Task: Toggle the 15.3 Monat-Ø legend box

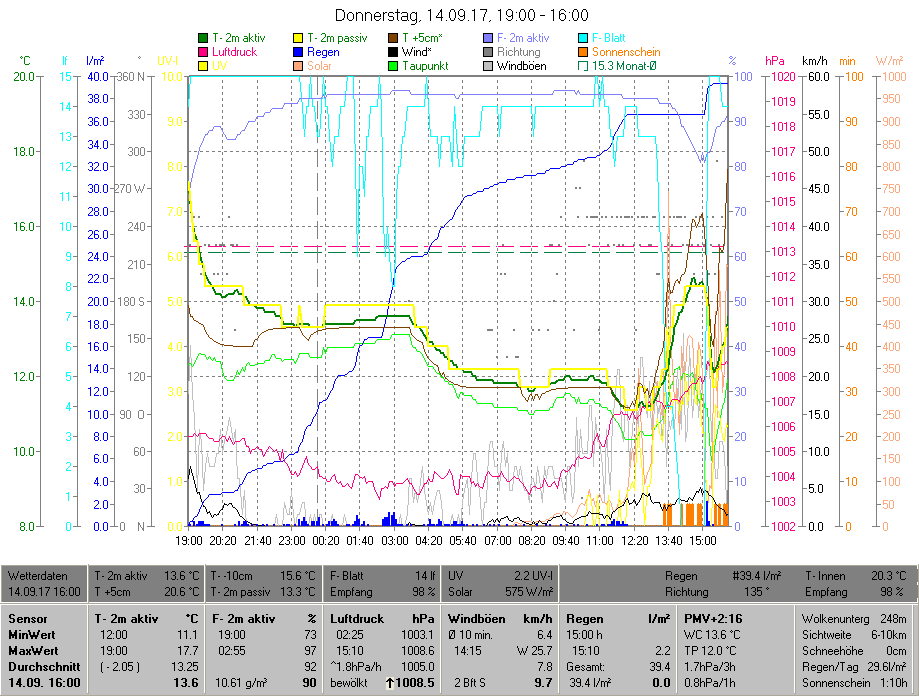Action: click(x=584, y=66)
